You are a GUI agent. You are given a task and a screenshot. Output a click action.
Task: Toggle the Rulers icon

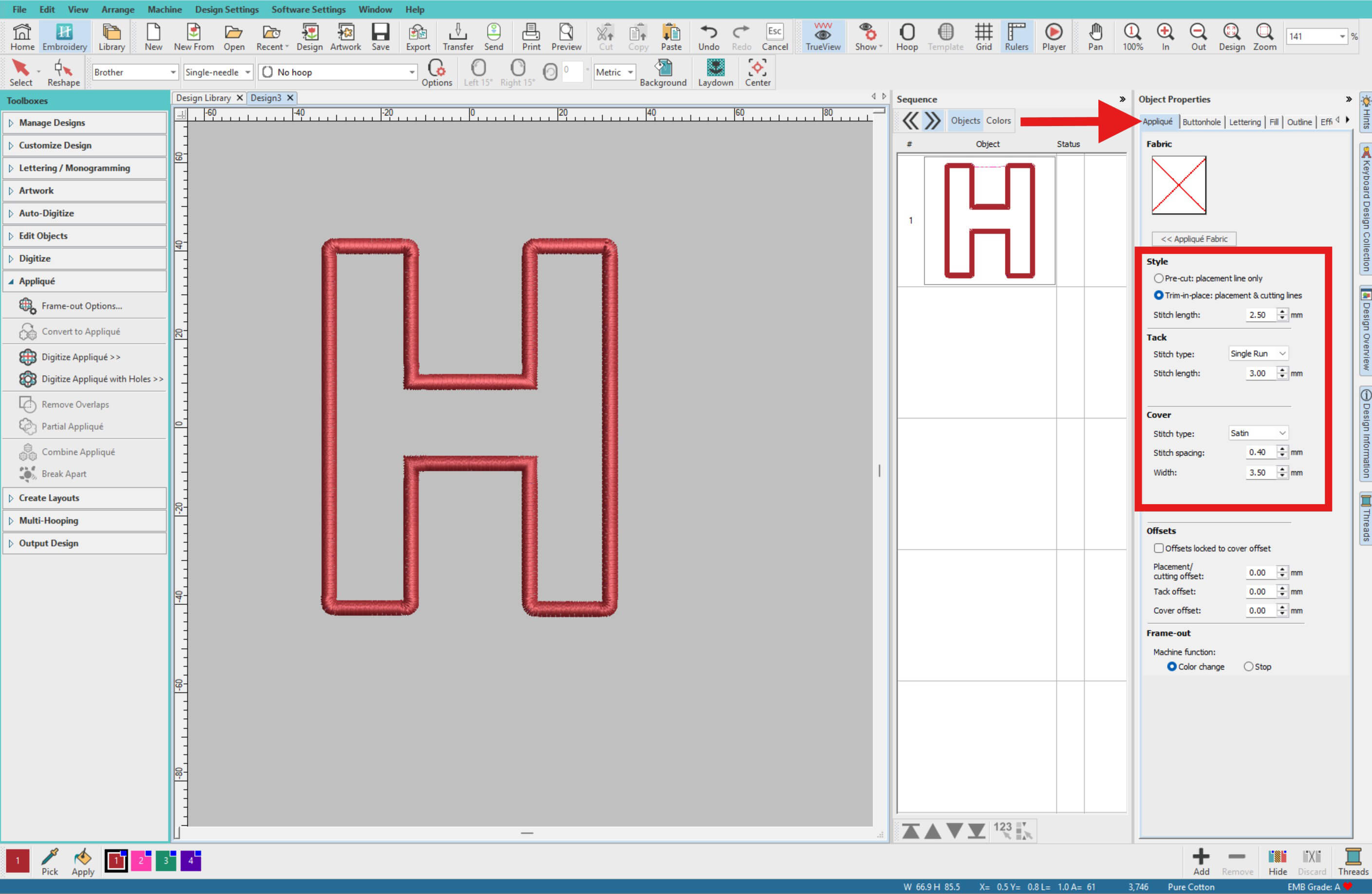point(1016,36)
